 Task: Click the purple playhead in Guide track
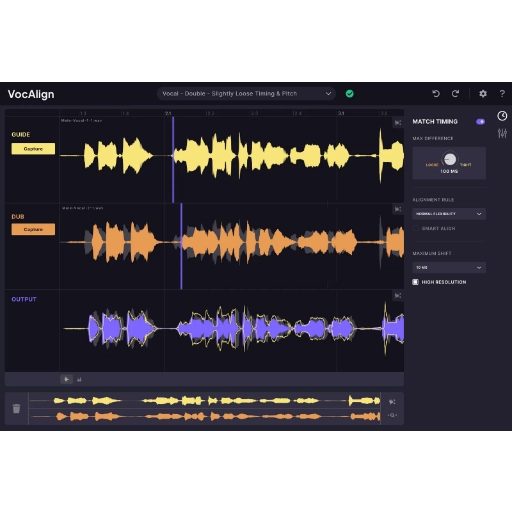click(173, 159)
